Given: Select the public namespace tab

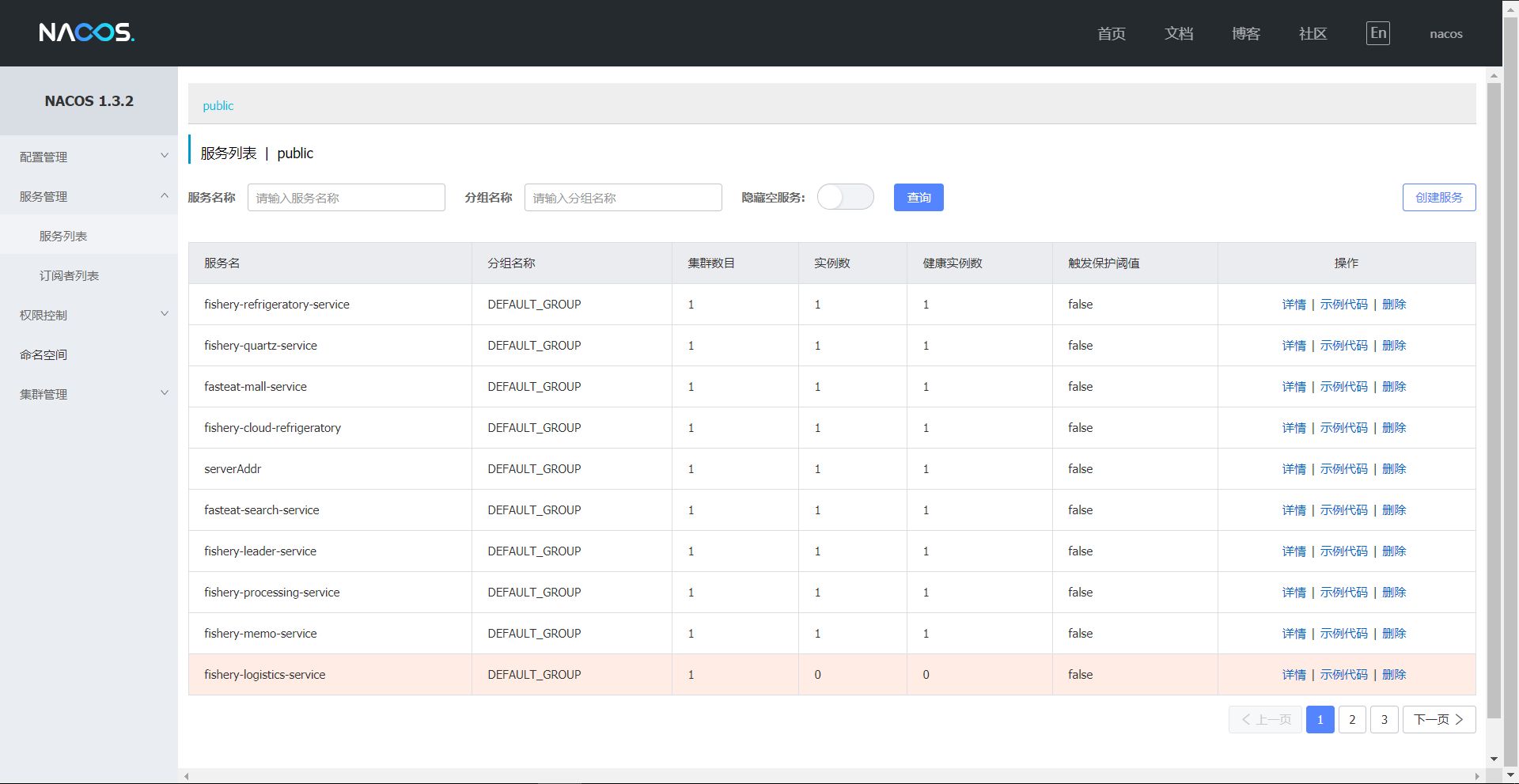Looking at the screenshot, I should (x=218, y=105).
